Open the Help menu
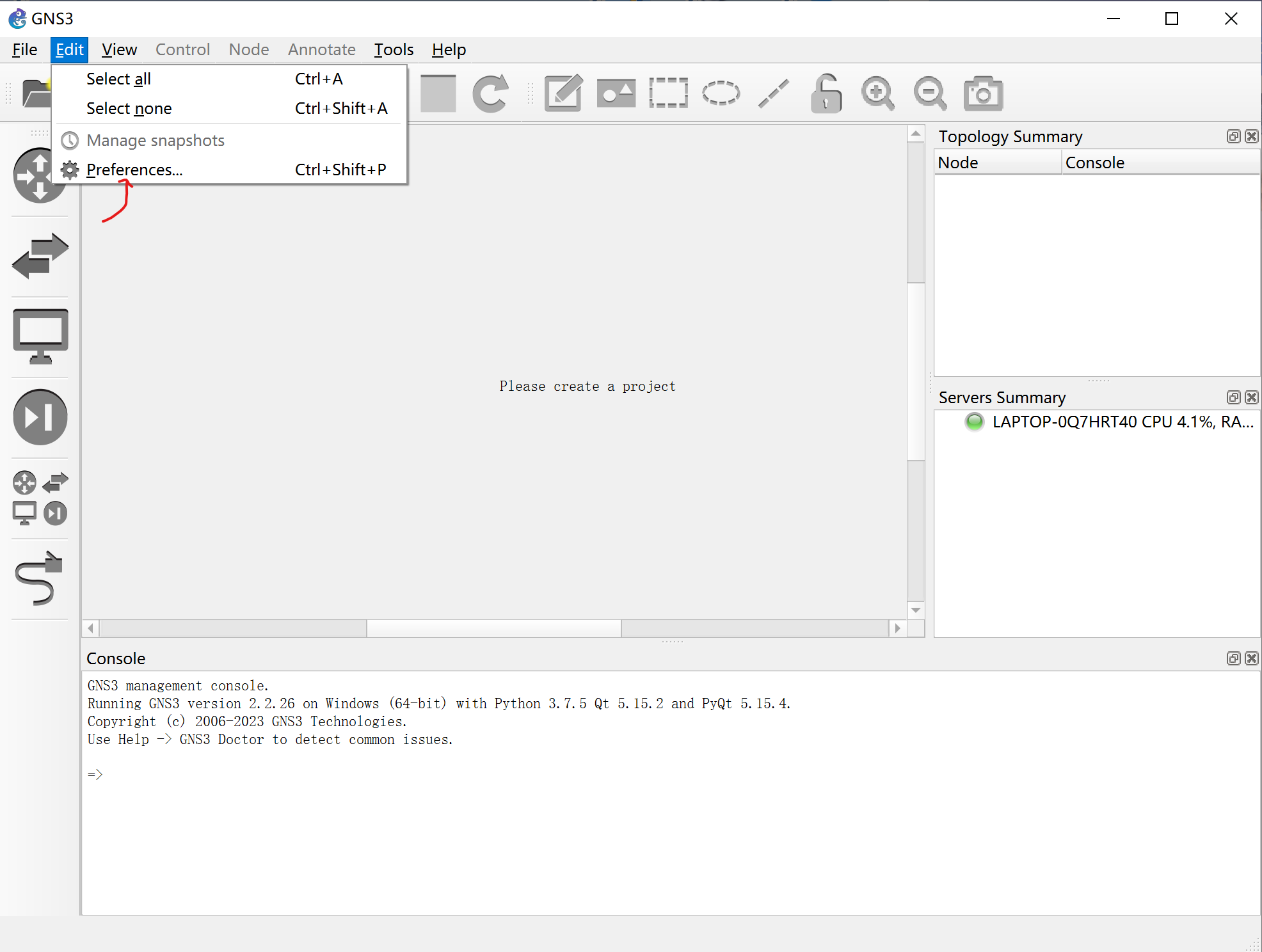The image size is (1262, 952). tap(449, 49)
